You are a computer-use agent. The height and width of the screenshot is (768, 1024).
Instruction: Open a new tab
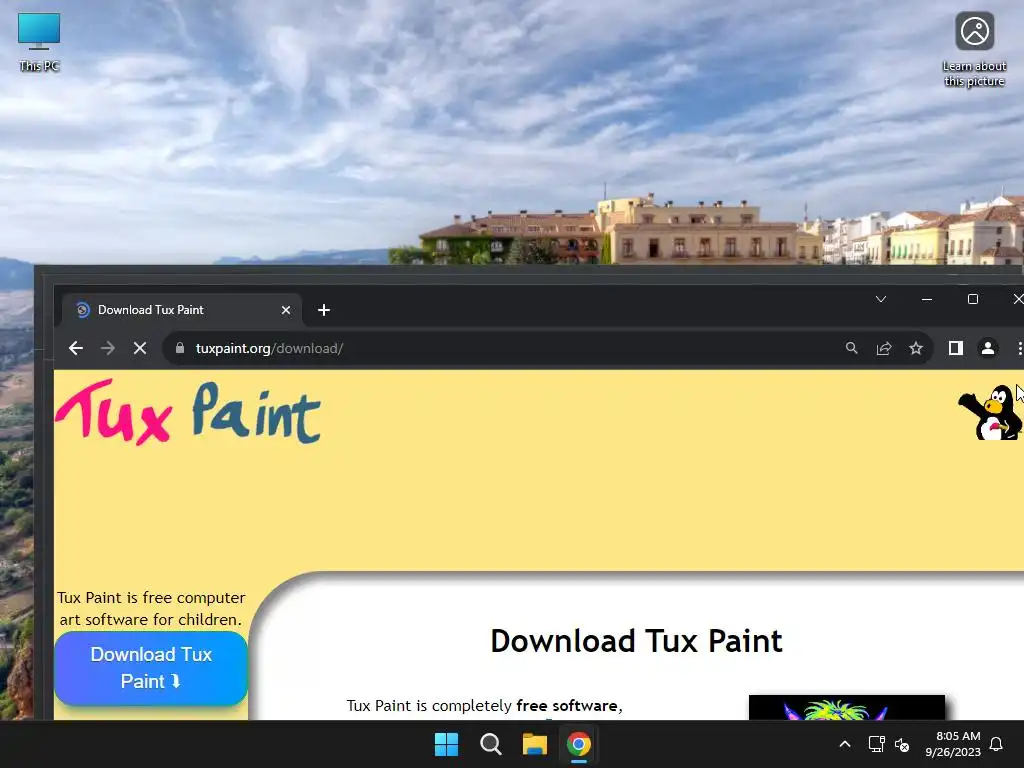324,310
